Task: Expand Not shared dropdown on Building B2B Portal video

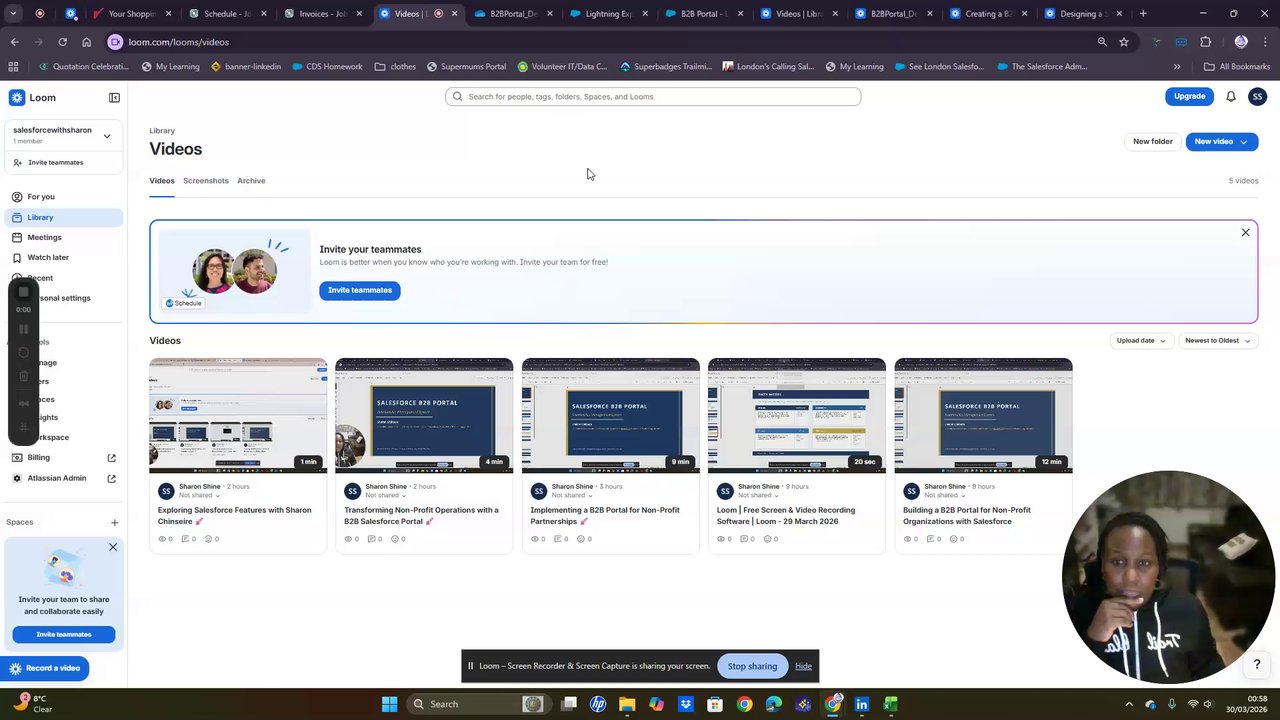Action: [x=945, y=495]
